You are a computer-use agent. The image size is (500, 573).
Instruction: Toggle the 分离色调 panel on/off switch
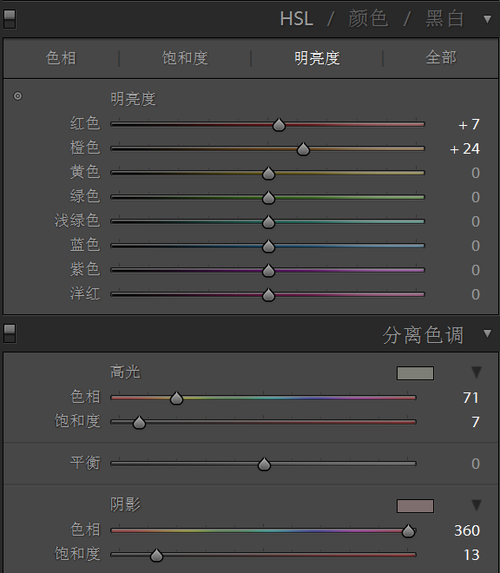(x=10, y=333)
